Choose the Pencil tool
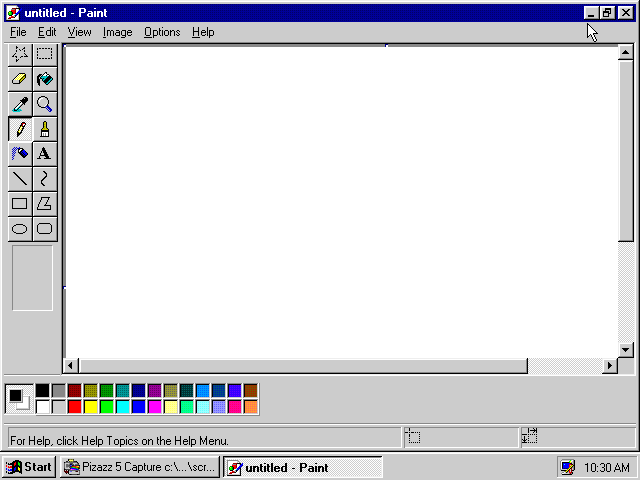The height and width of the screenshot is (480, 640). pos(20,129)
